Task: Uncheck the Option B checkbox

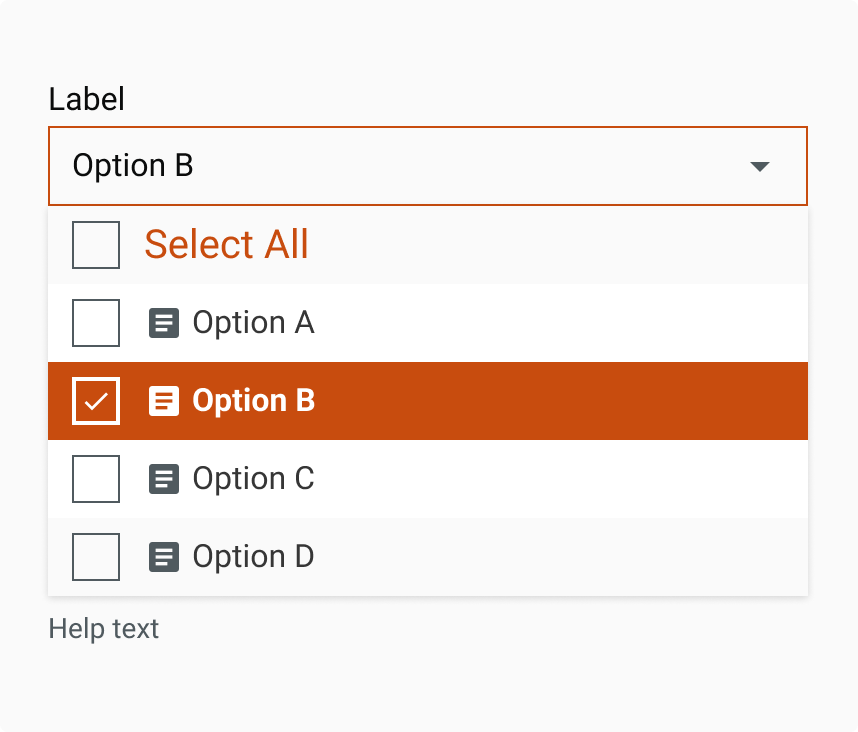Action: (96, 401)
